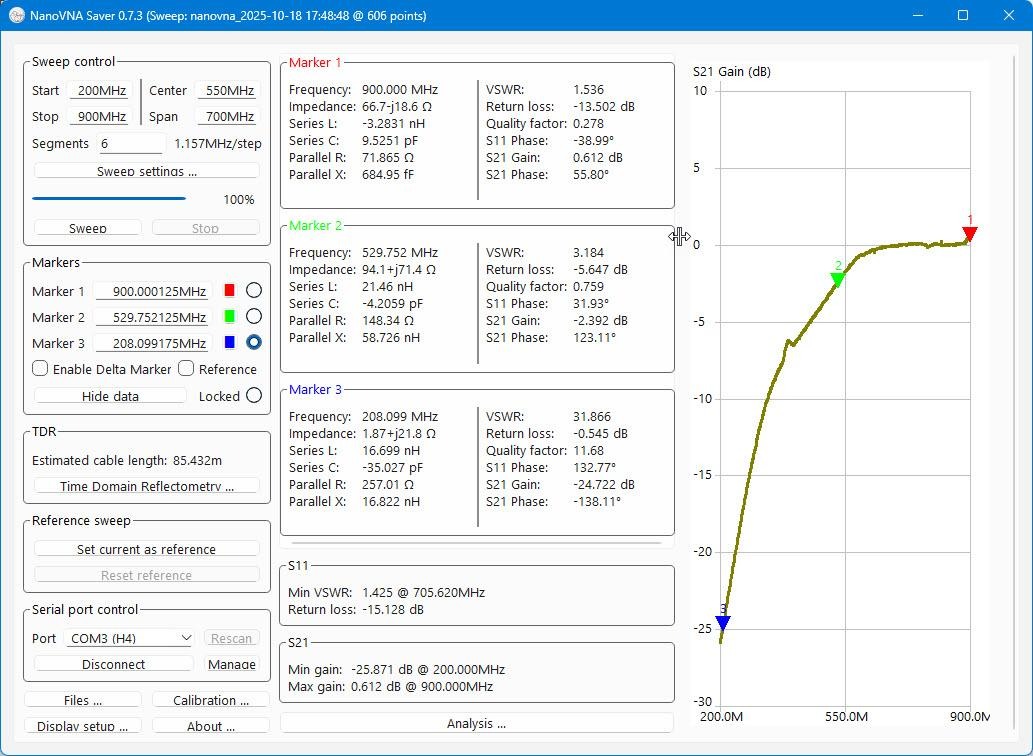The image size is (1033, 756).
Task: Click the Manage button
Action: click(x=231, y=664)
